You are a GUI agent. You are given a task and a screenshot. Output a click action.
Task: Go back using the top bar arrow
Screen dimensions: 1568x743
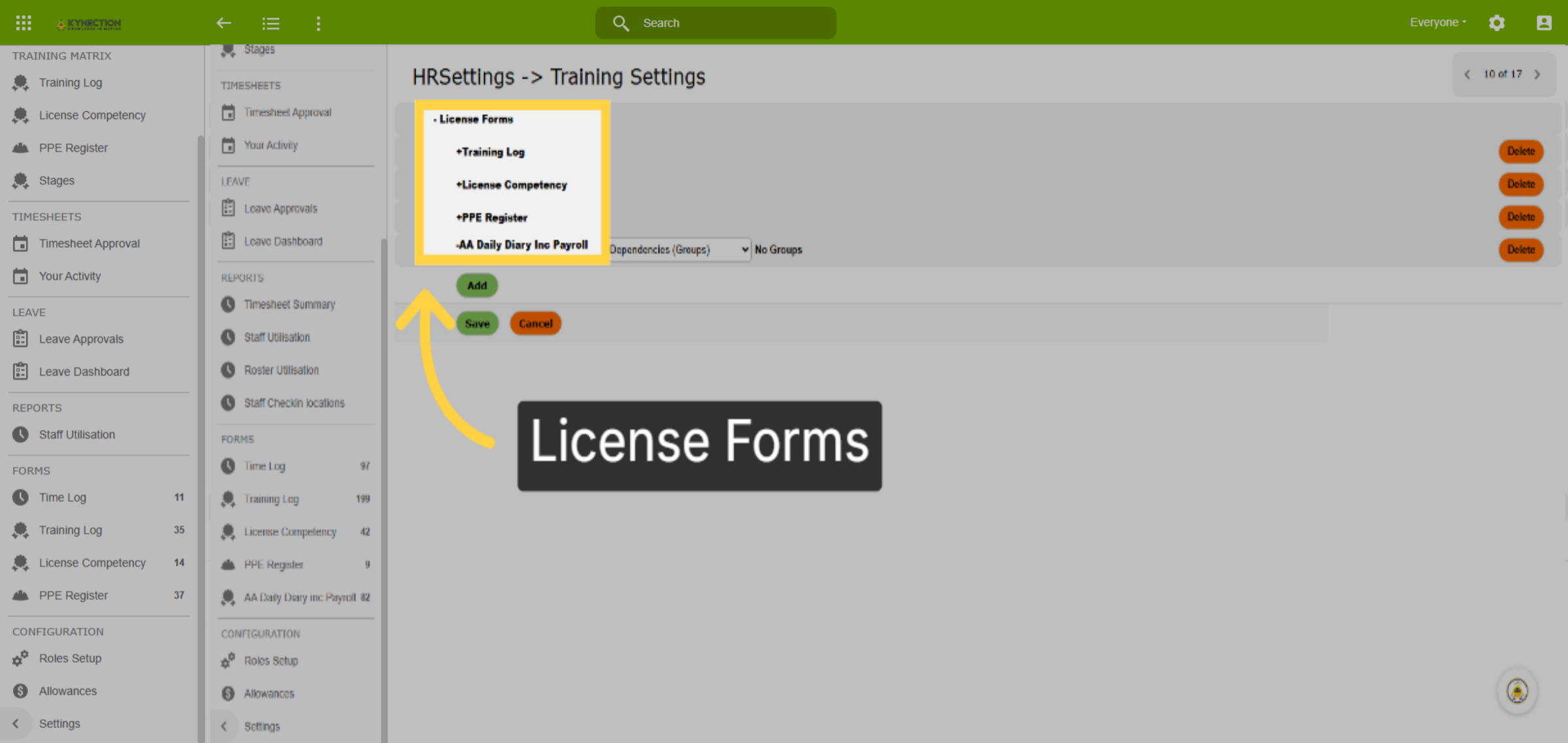tap(223, 24)
